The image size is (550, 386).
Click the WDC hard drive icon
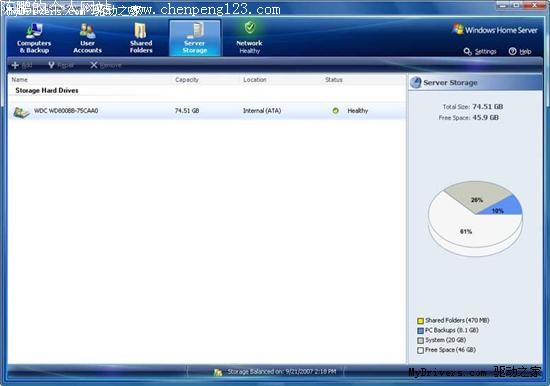[21, 112]
